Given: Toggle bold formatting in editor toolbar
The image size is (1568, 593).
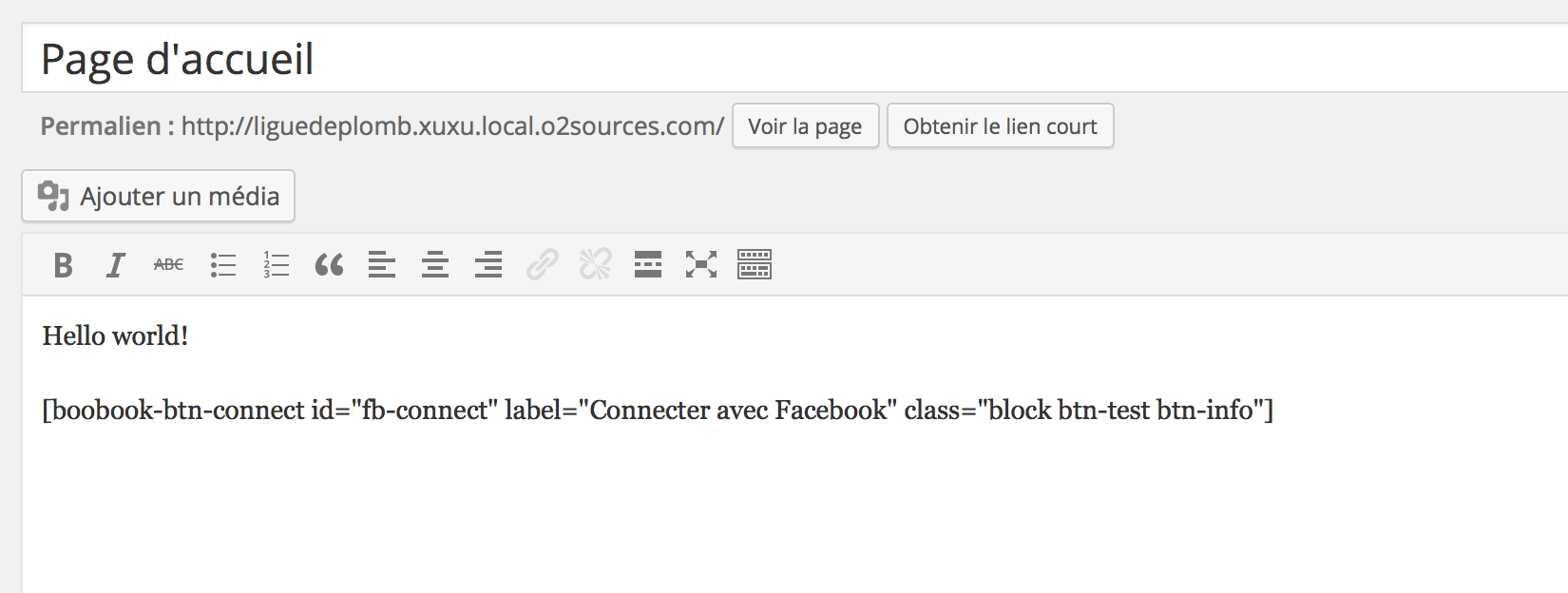Looking at the screenshot, I should (64, 265).
